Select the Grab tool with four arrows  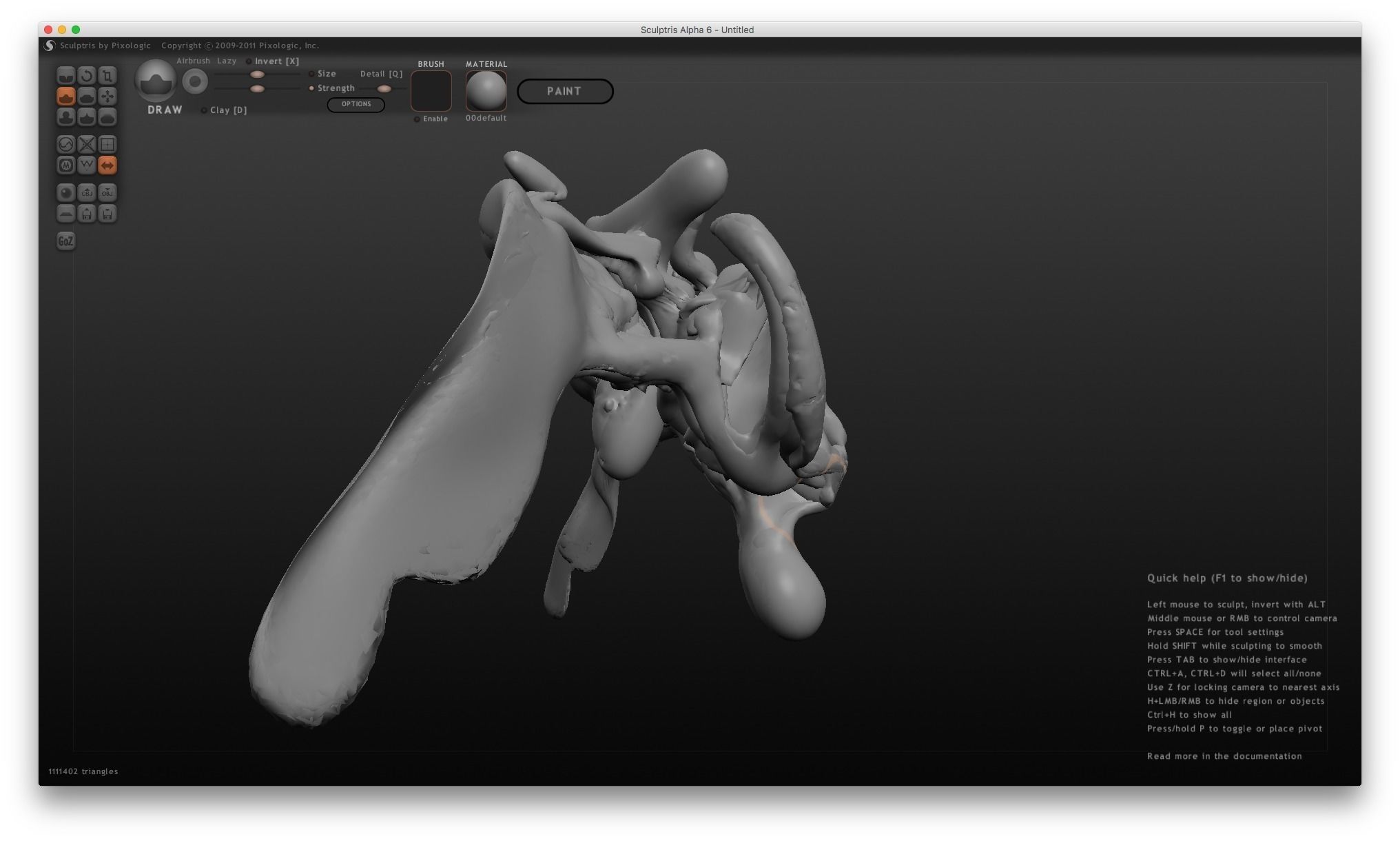[x=107, y=96]
